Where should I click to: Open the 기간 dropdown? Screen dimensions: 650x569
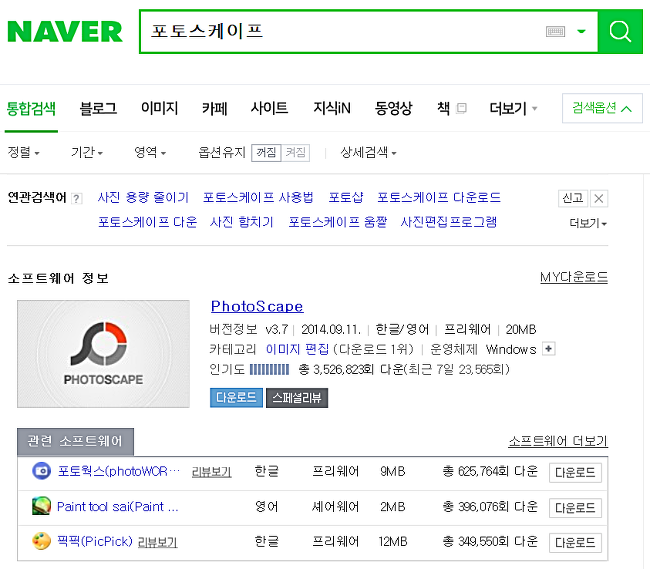point(87,153)
